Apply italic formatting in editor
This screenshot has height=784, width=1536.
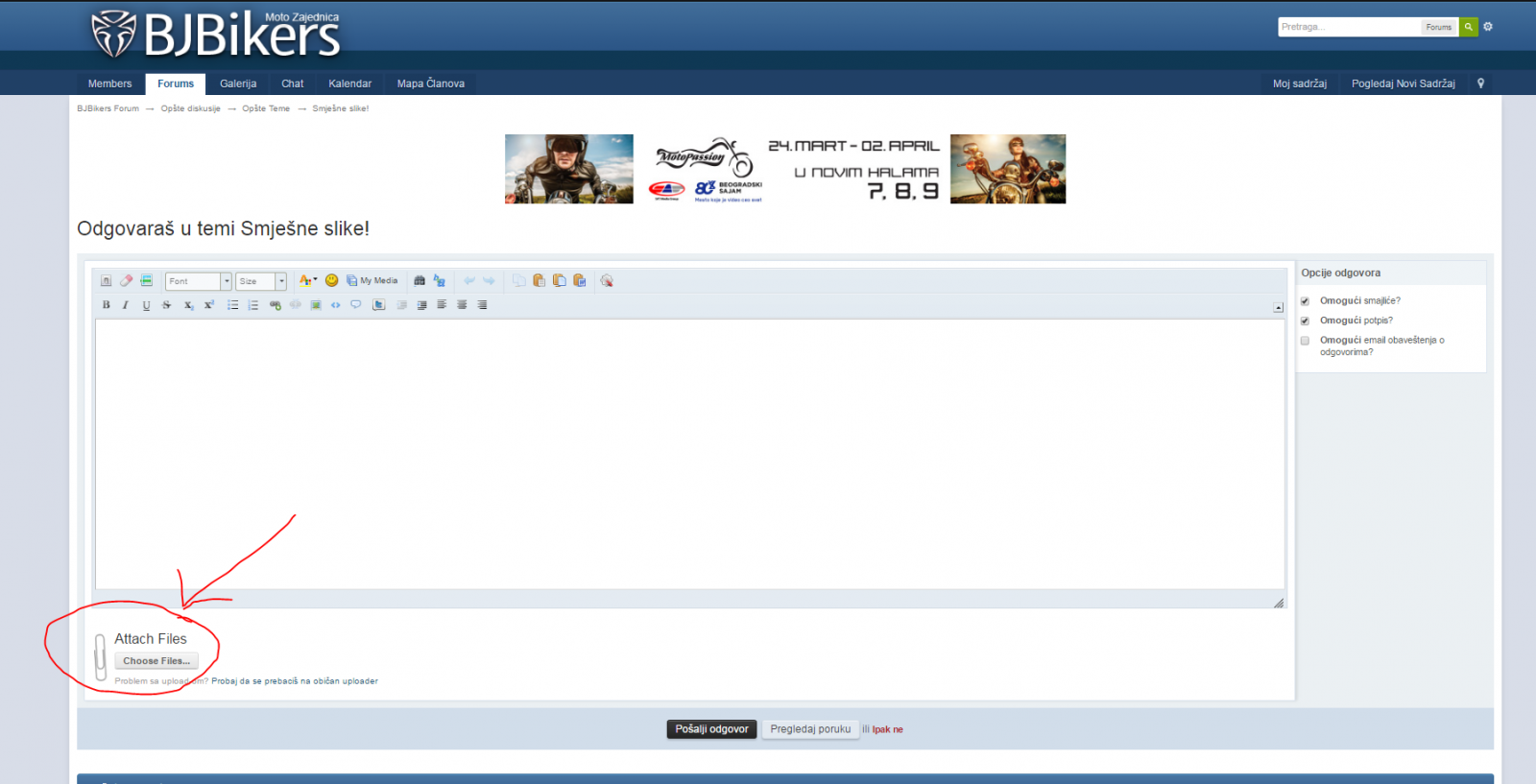point(125,305)
